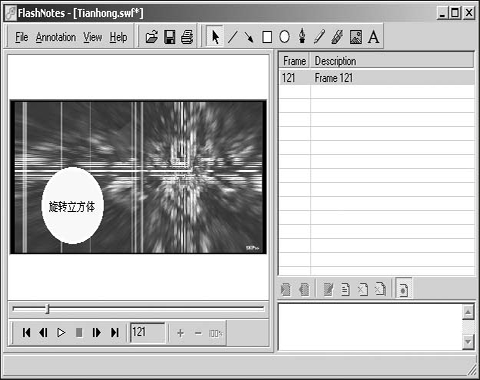Click the timeline slider handle

click(x=47, y=309)
